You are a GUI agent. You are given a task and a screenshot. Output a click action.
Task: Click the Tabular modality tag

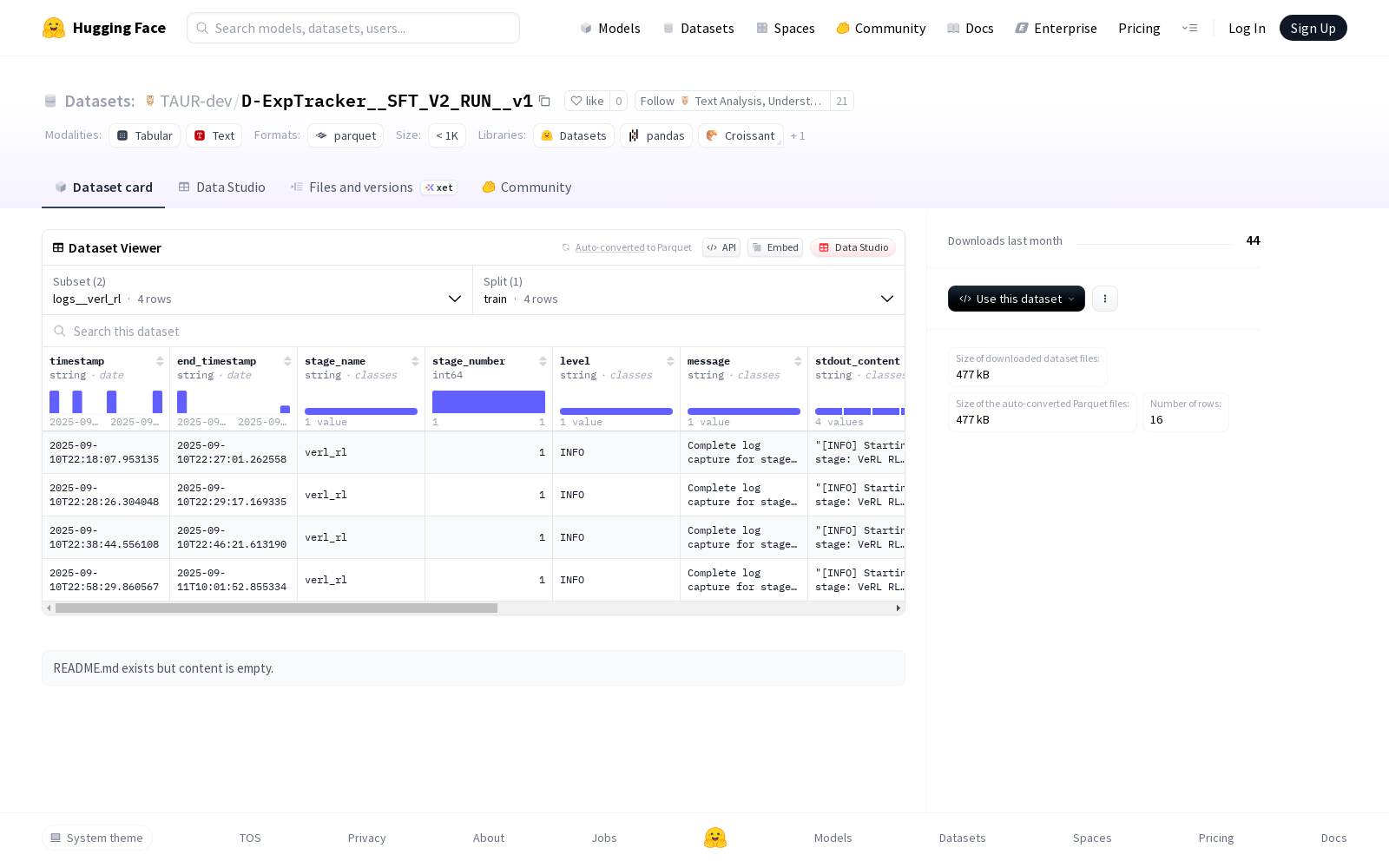[x=145, y=135]
